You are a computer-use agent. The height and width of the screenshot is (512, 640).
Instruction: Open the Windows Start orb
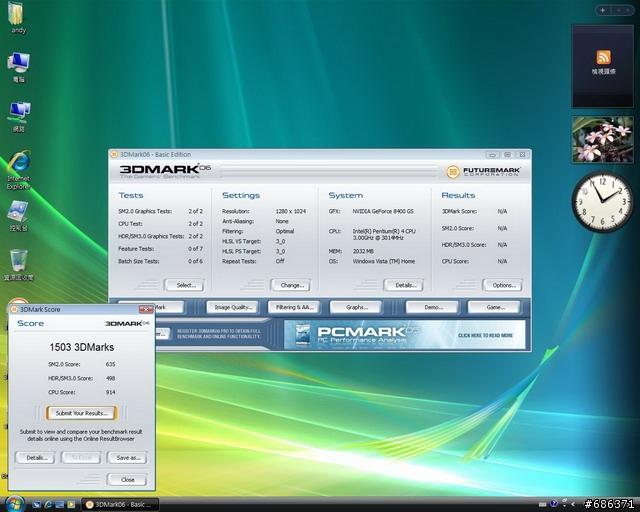coord(15,504)
